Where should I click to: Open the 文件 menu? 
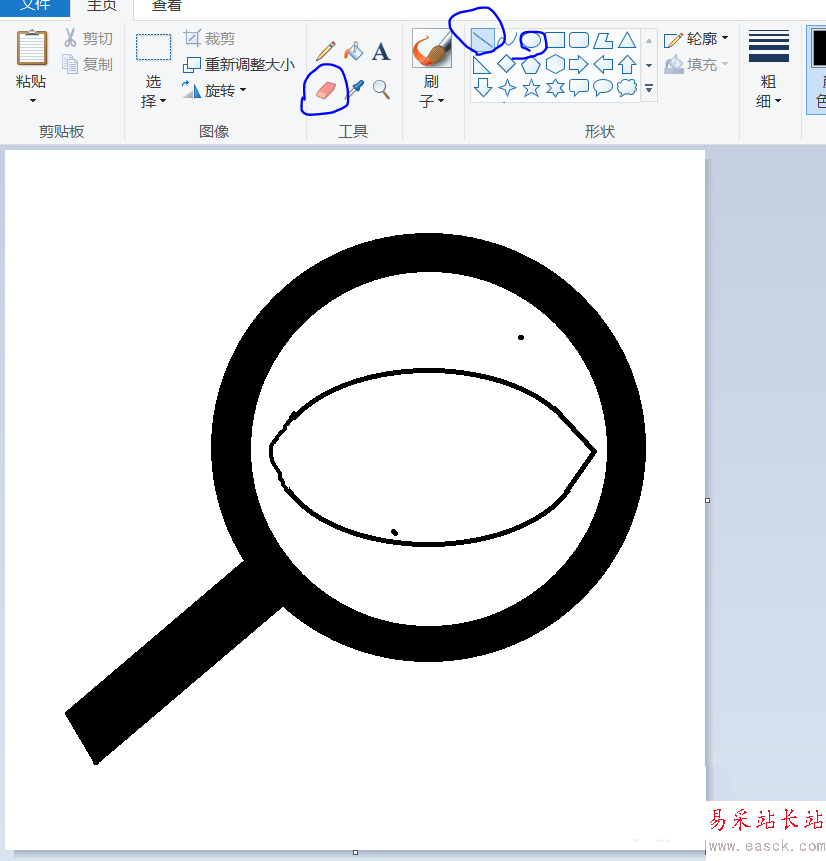35,7
